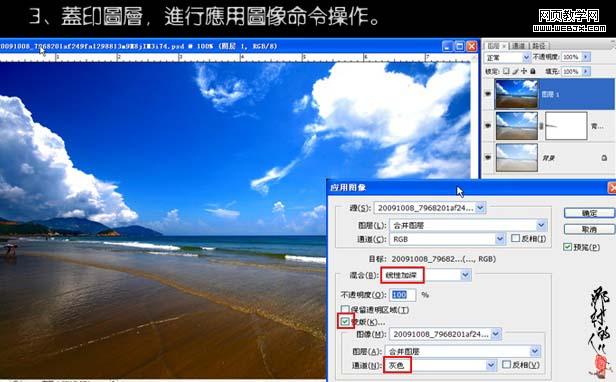The height and width of the screenshot is (382, 616).
Task: Click the link icon between layer thumbnail and mask
Action: click(541, 126)
